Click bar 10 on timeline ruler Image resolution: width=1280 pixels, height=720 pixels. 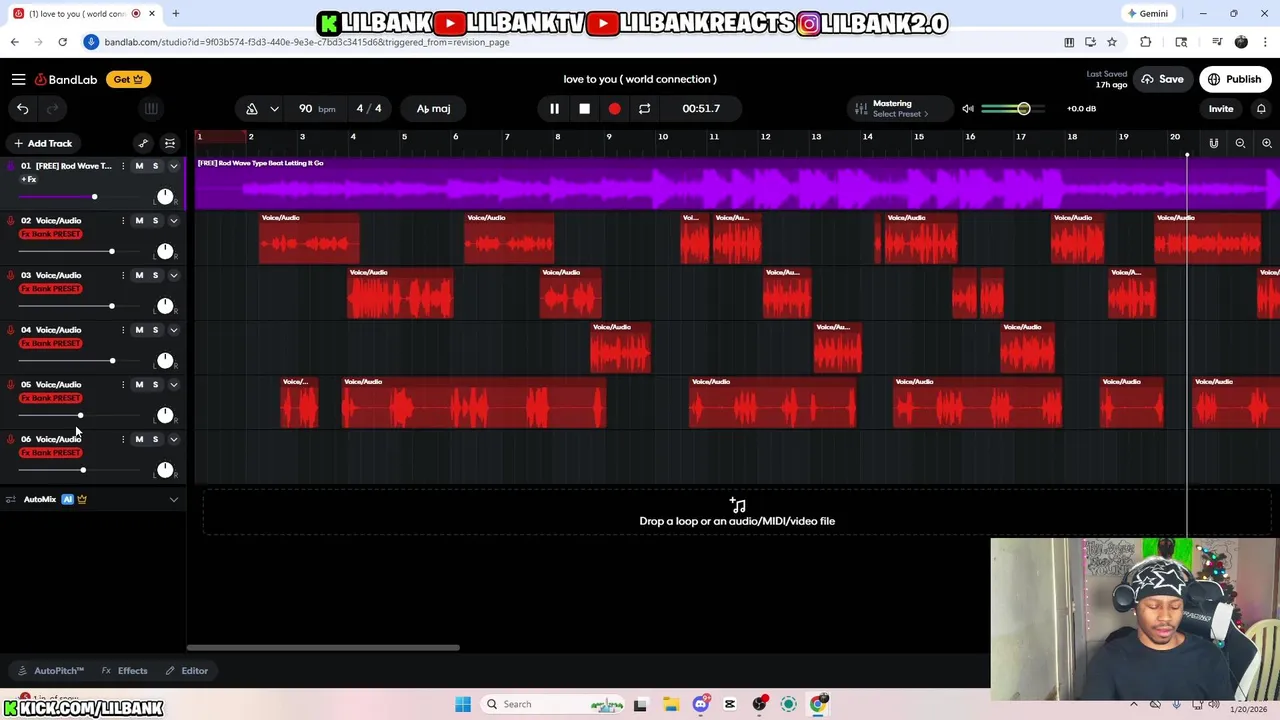[x=662, y=137]
